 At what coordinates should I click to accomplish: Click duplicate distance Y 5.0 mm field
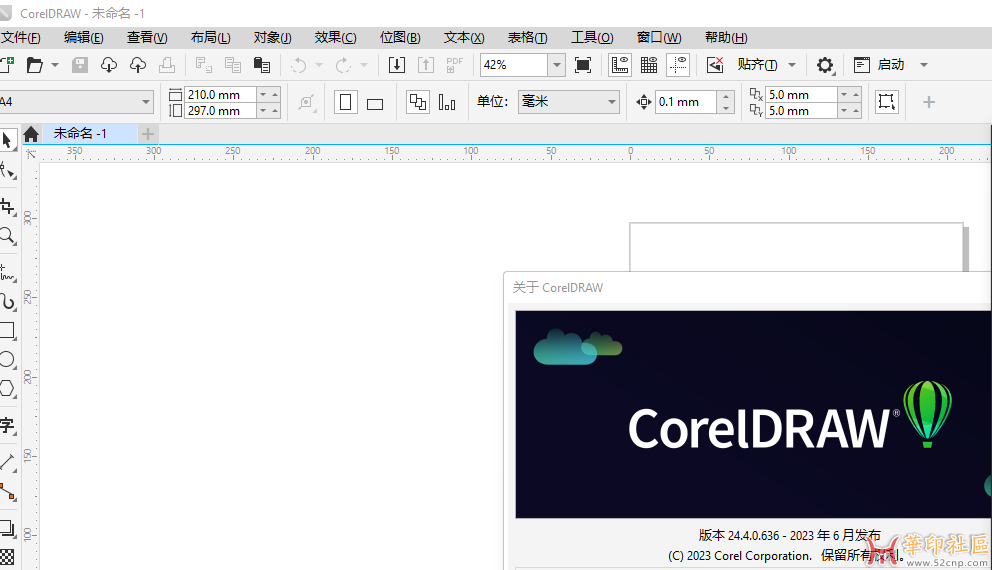pos(800,111)
